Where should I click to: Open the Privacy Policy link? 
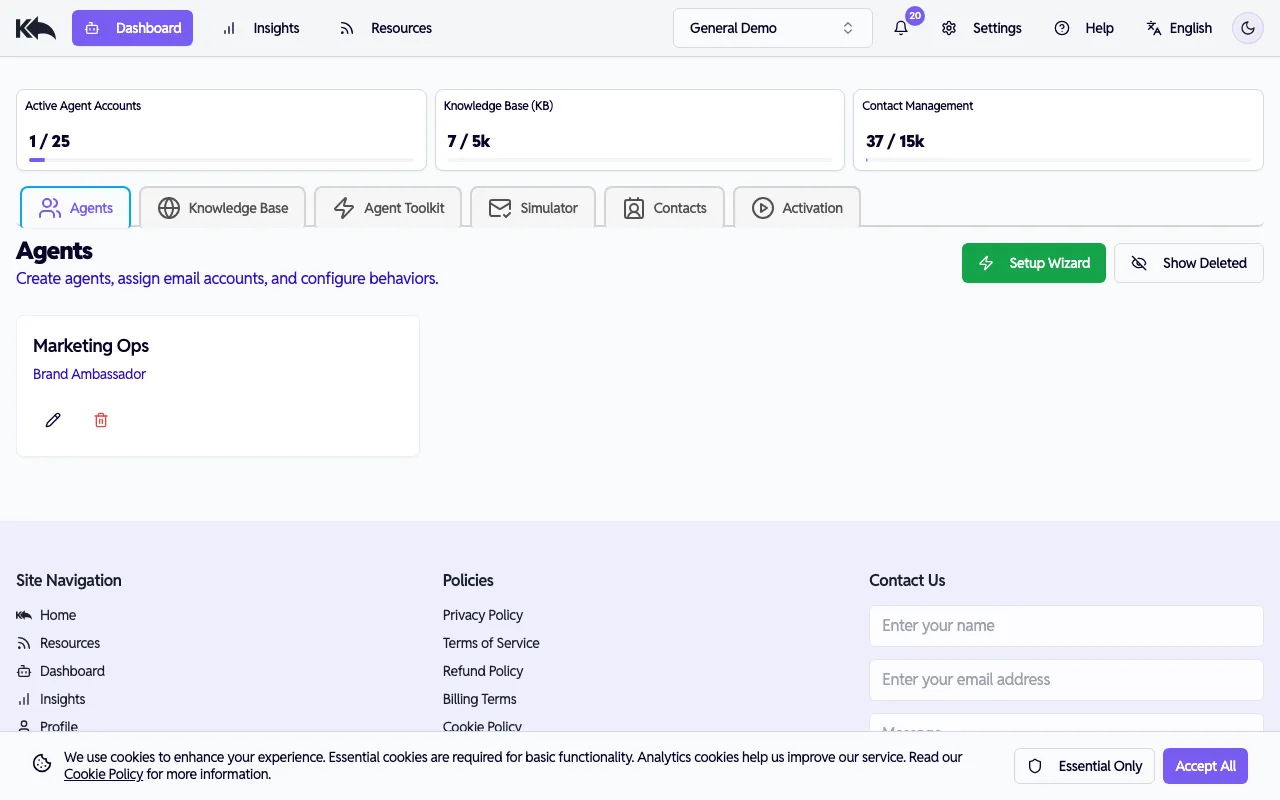point(483,615)
